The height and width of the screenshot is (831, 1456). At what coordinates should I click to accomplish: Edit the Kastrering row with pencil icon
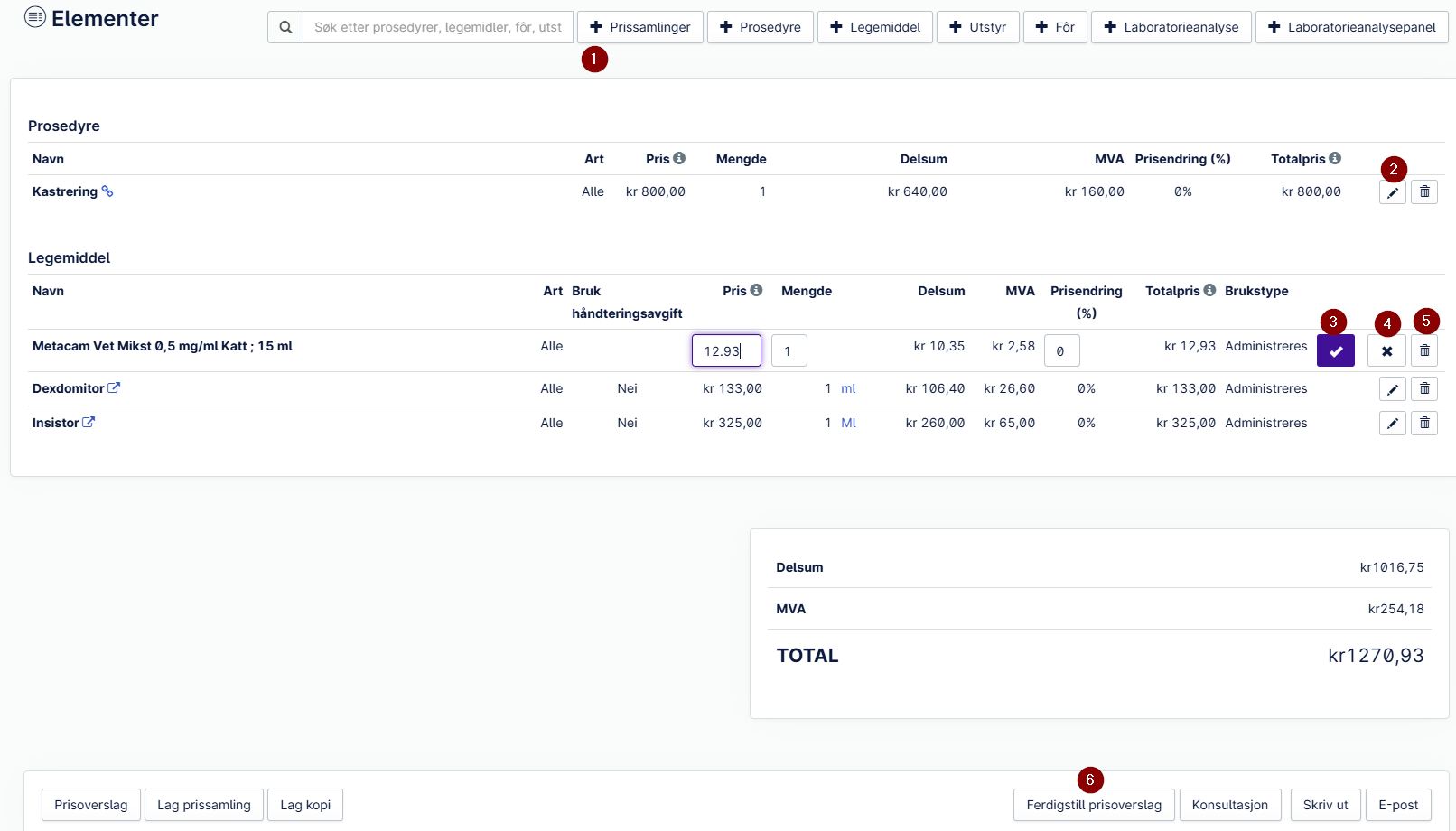1393,191
